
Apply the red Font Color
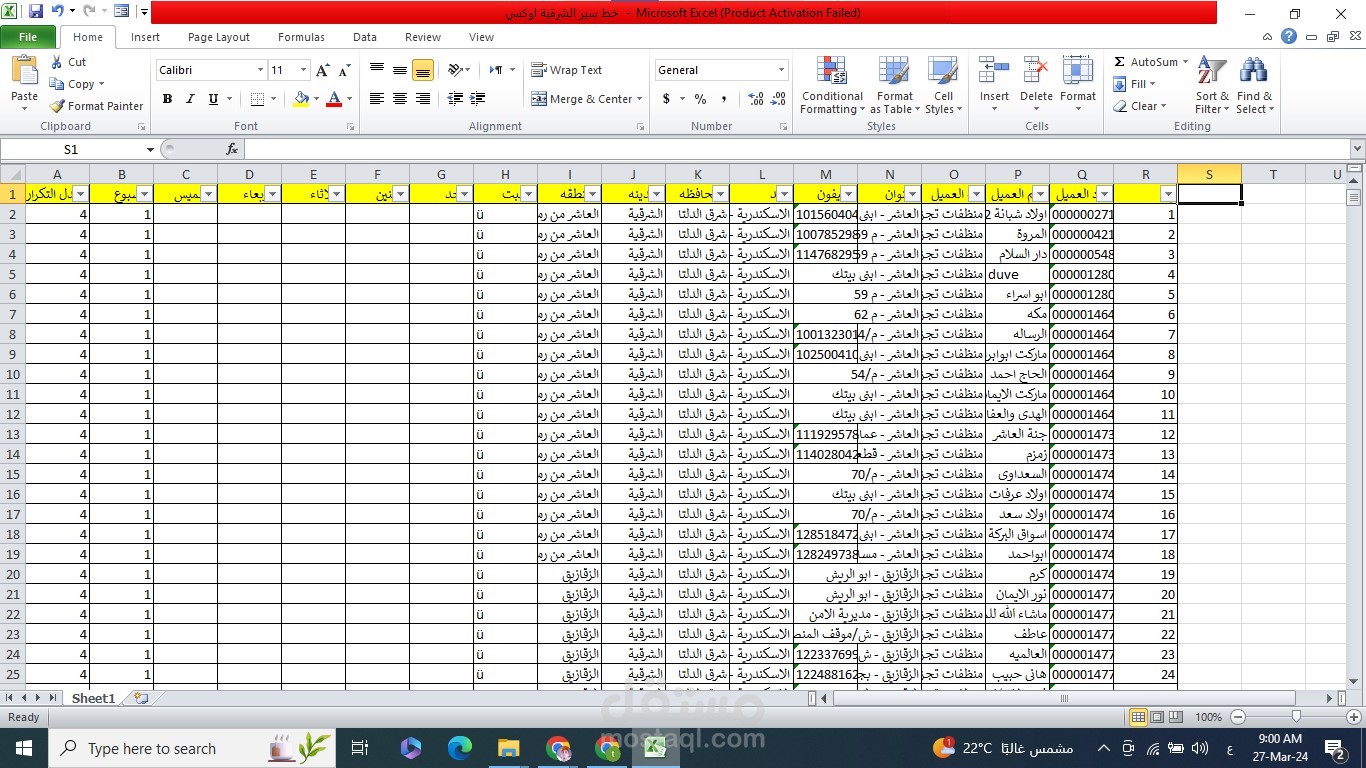coord(333,99)
